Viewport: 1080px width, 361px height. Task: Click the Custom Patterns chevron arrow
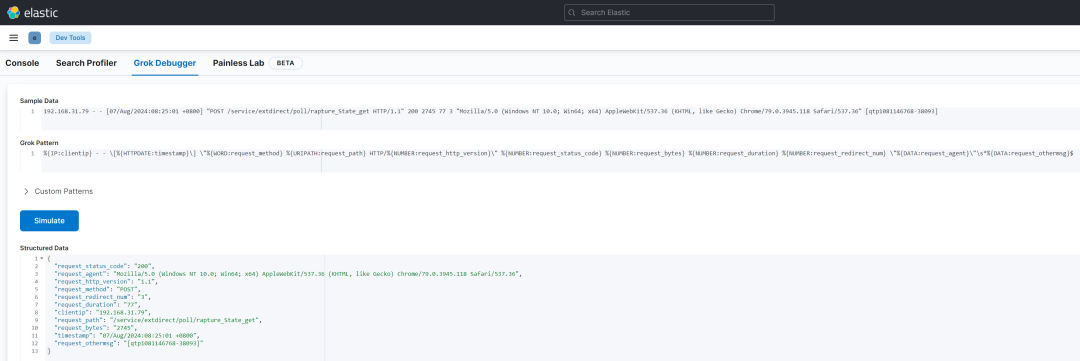tap(26, 191)
